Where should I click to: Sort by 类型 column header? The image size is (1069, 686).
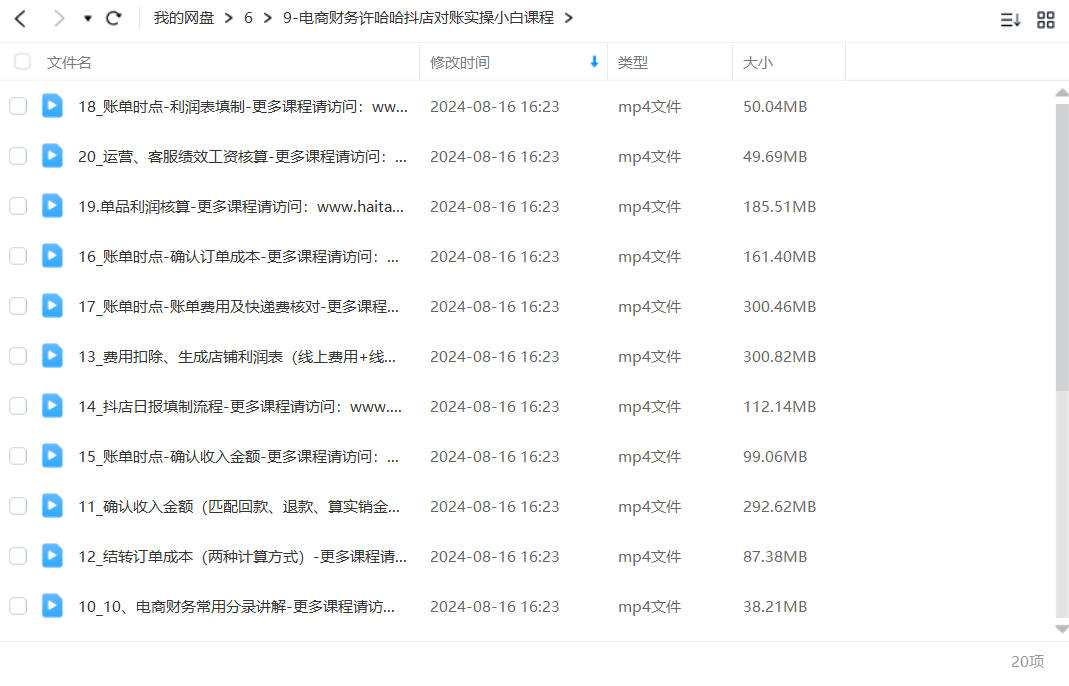click(633, 63)
